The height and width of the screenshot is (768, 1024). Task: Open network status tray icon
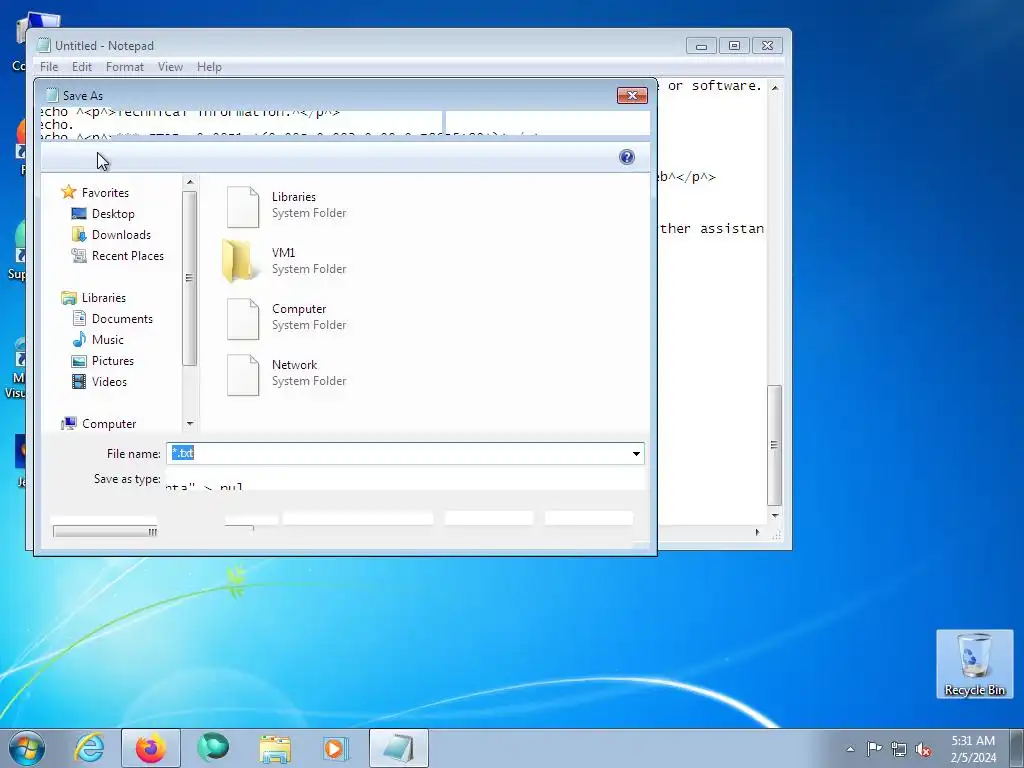(899, 749)
